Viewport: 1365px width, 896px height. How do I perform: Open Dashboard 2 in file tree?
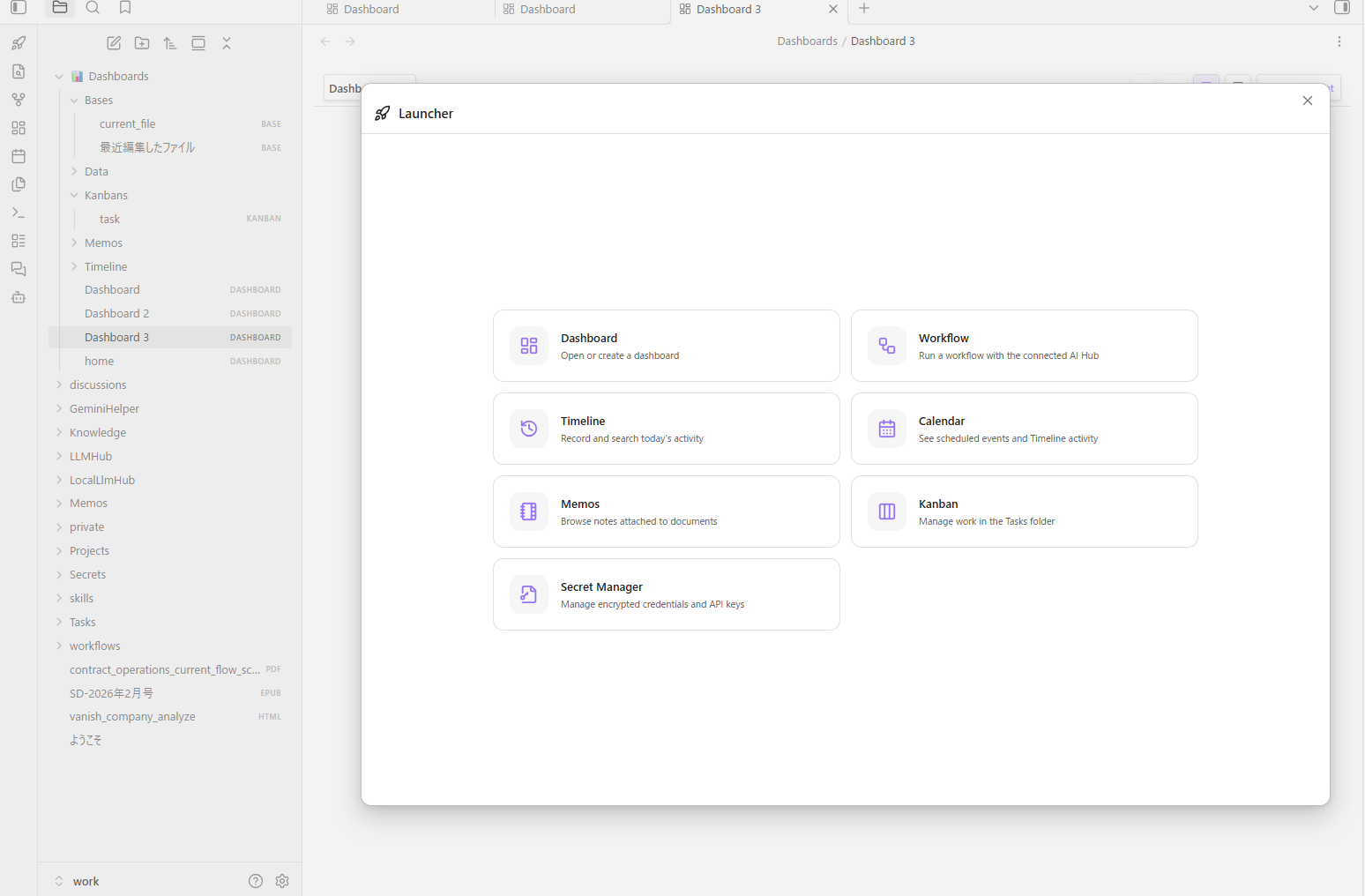click(x=170, y=314)
